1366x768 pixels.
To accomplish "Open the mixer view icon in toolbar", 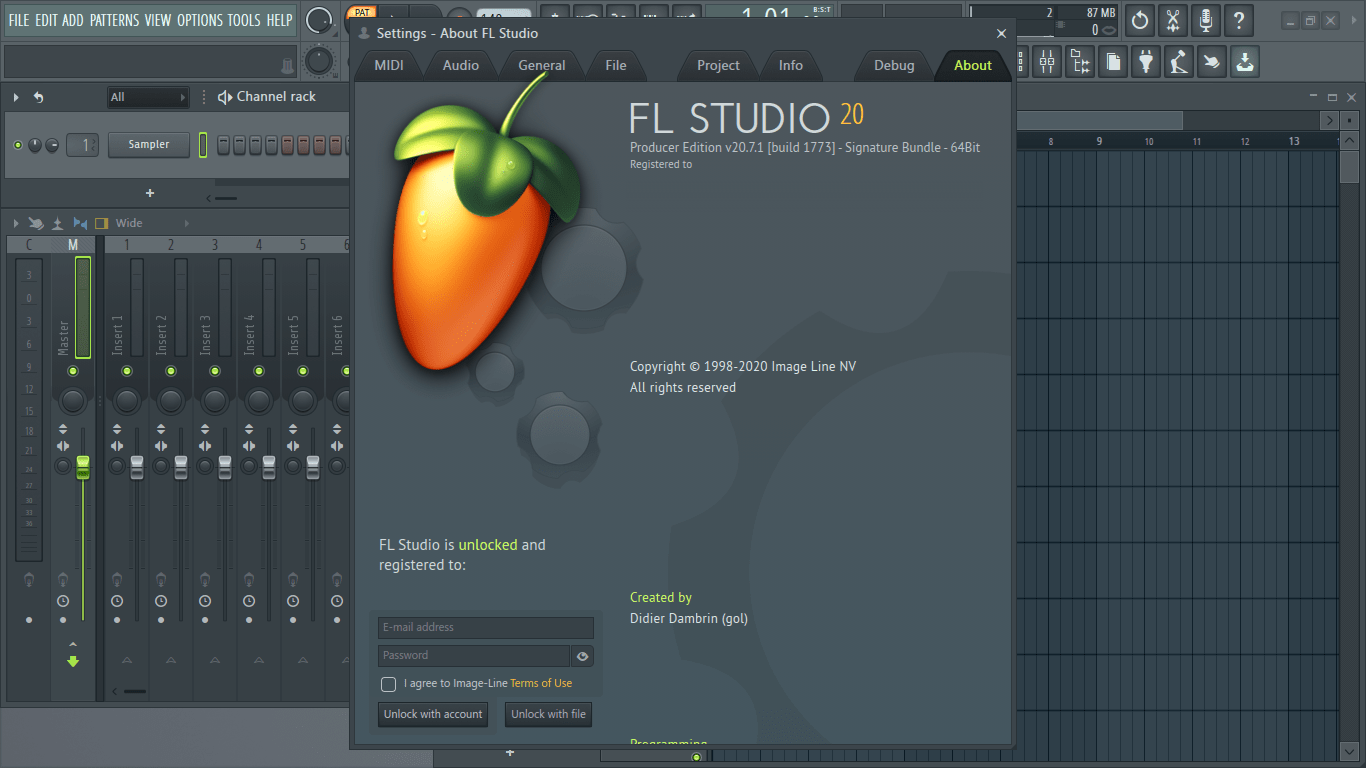I will point(1047,62).
